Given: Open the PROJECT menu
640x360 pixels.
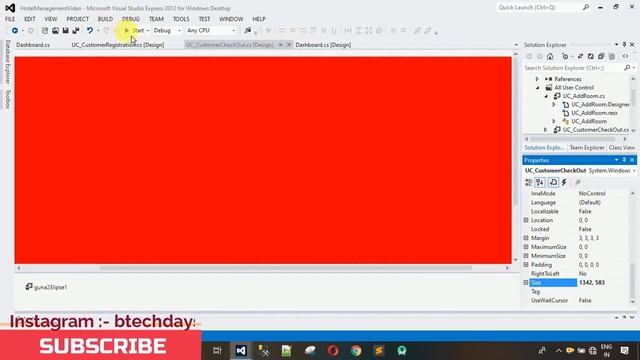Looking at the screenshot, I should 78,19.
